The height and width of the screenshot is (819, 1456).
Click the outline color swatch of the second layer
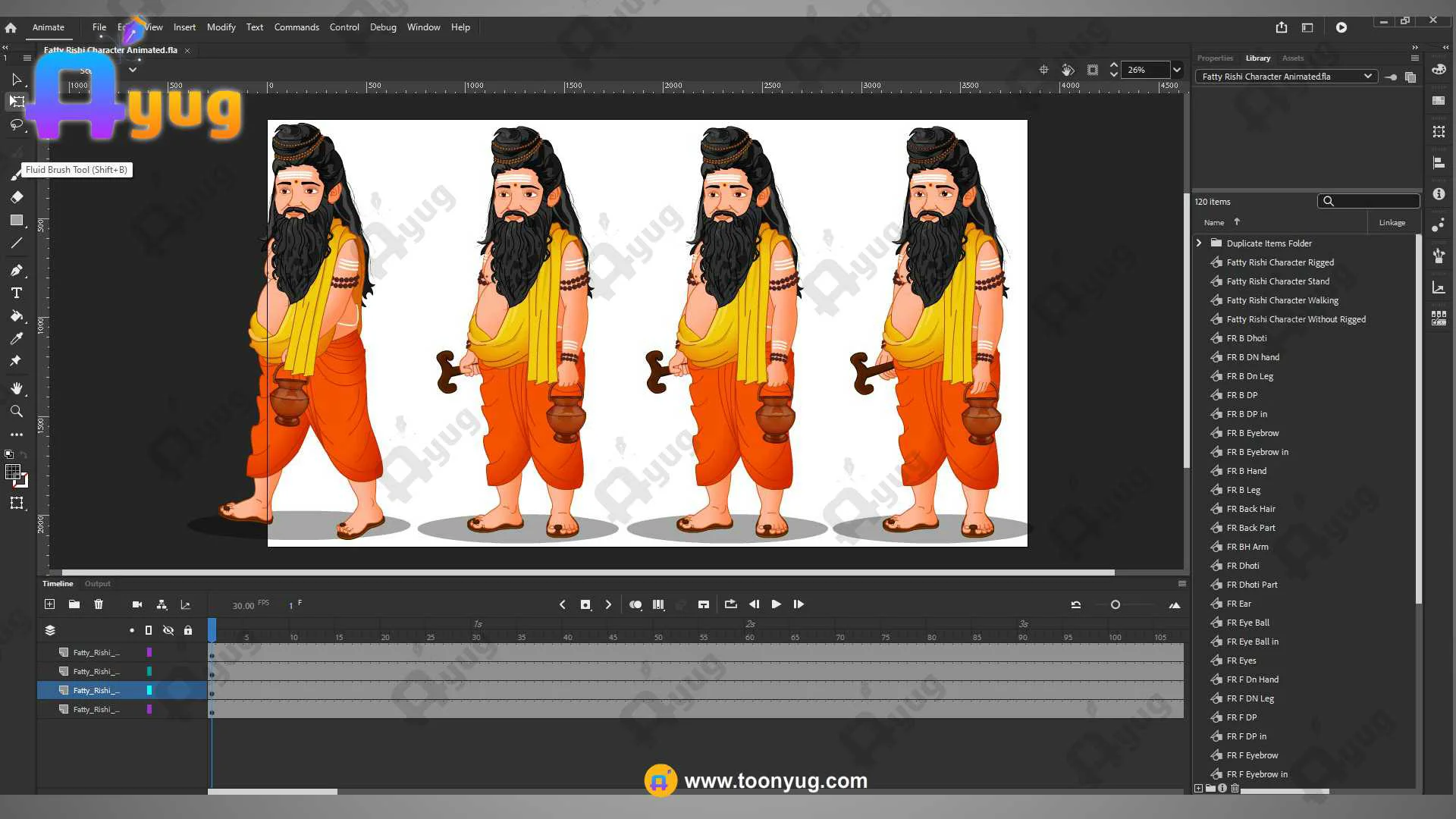click(x=149, y=671)
